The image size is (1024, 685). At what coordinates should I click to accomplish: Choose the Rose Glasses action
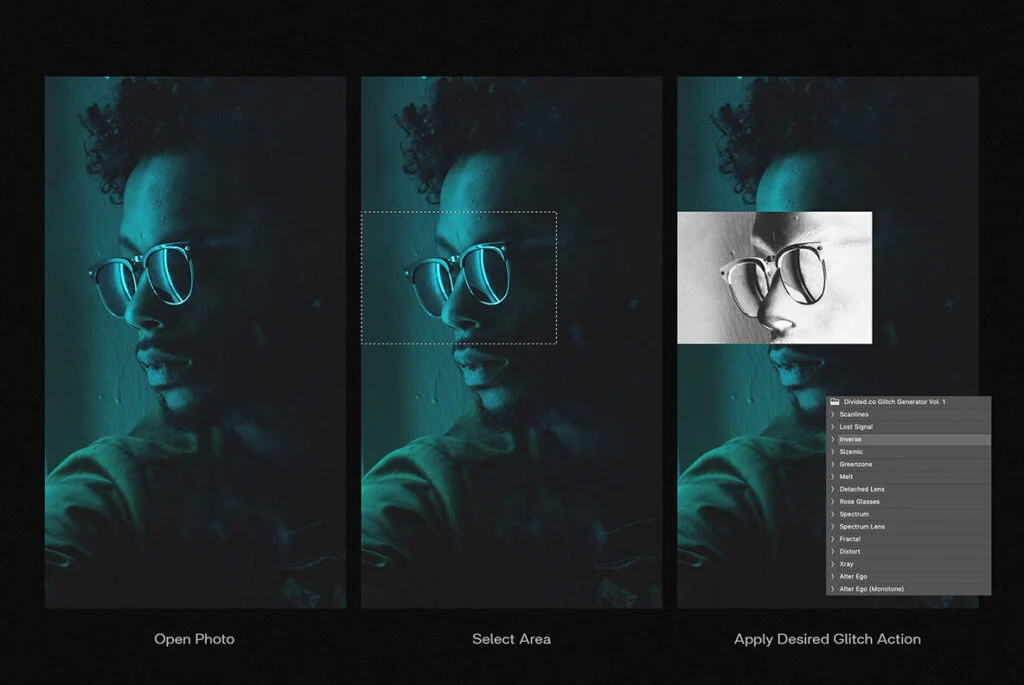859,502
